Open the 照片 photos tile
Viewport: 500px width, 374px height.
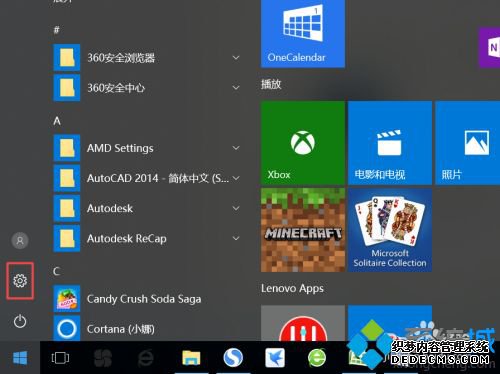point(468,143)
